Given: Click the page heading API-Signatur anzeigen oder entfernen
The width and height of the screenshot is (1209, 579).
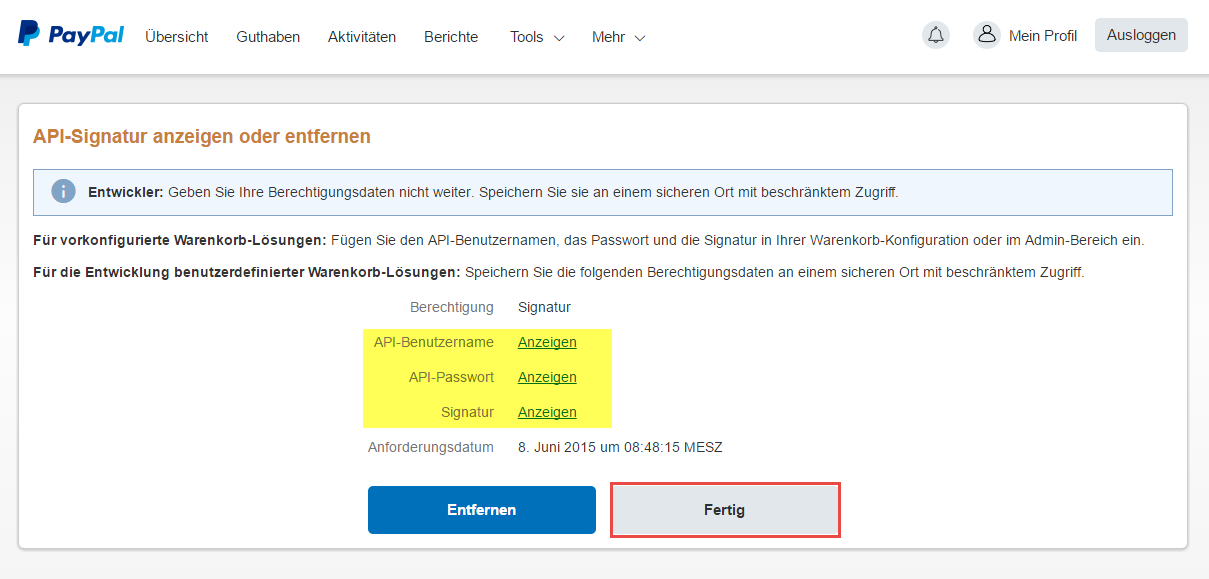Looking at the screenshot, I should pyautogui.click(x=202, y=136).
